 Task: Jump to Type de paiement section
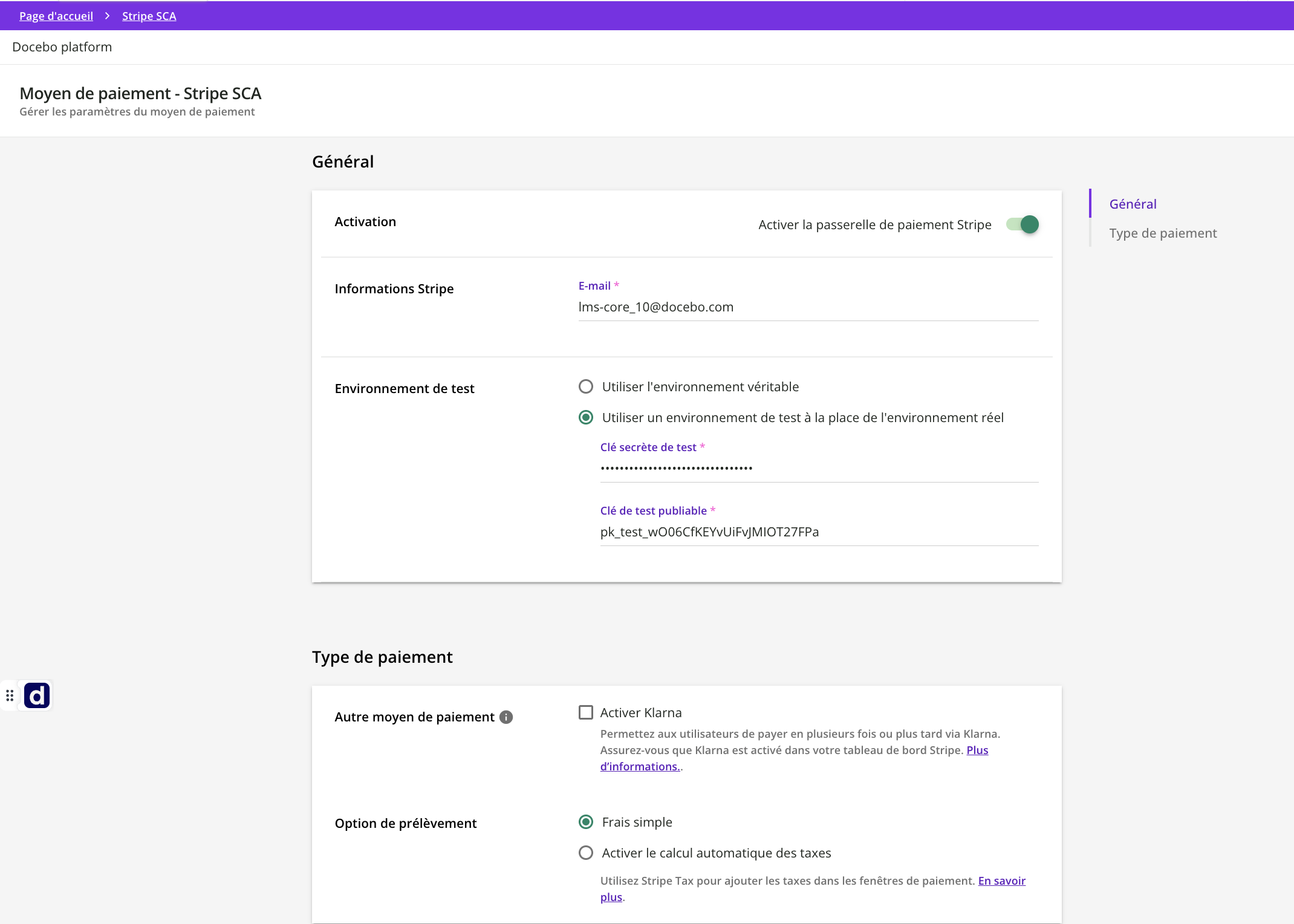(x=1162, y=233)
